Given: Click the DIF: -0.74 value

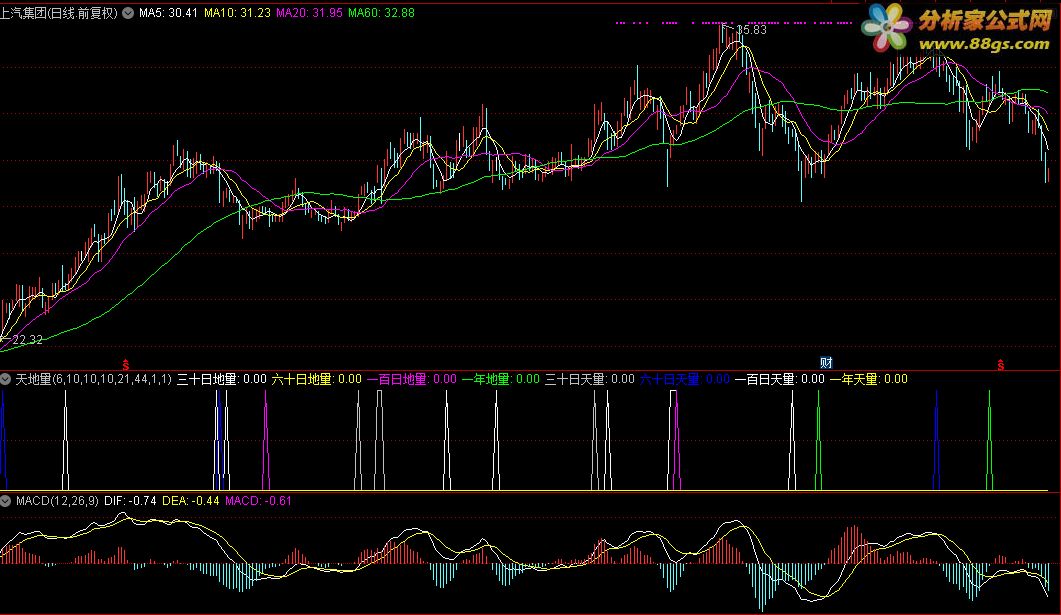Looking at the screenshot, I should pos(130,501).
